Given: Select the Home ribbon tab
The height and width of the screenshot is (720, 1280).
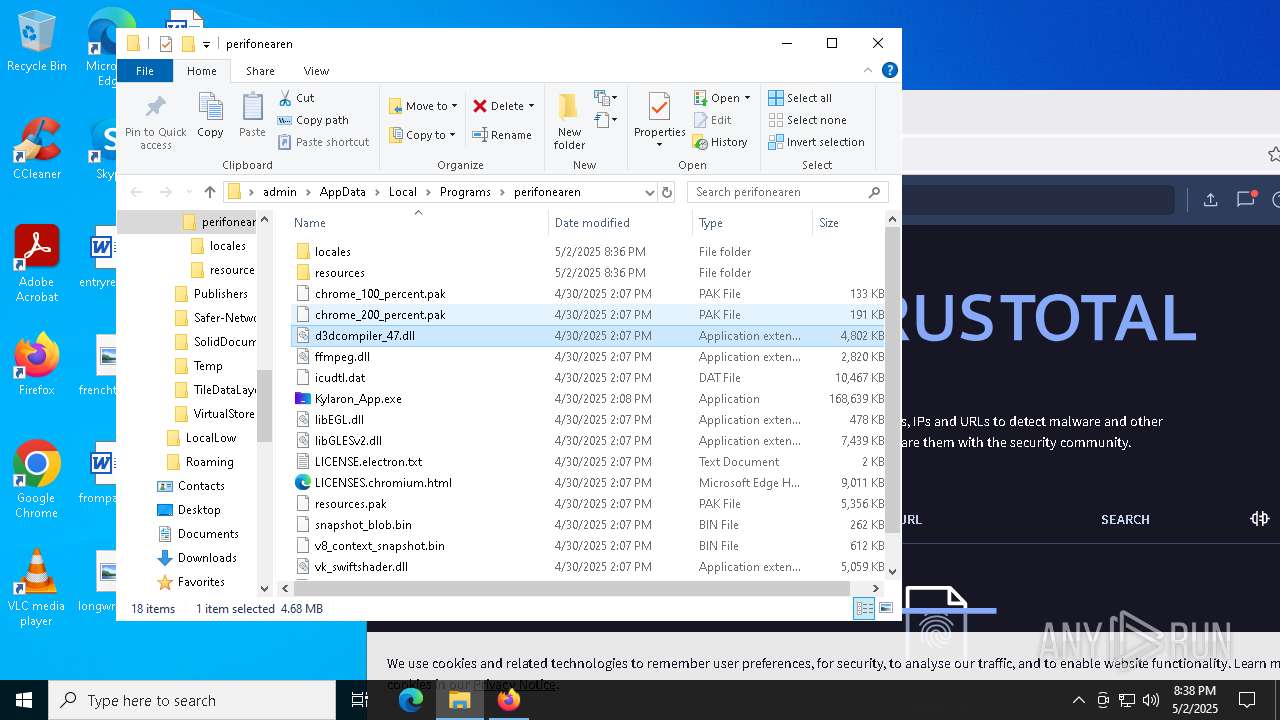Looking at the screenshot, I should [x=201, y=71].
